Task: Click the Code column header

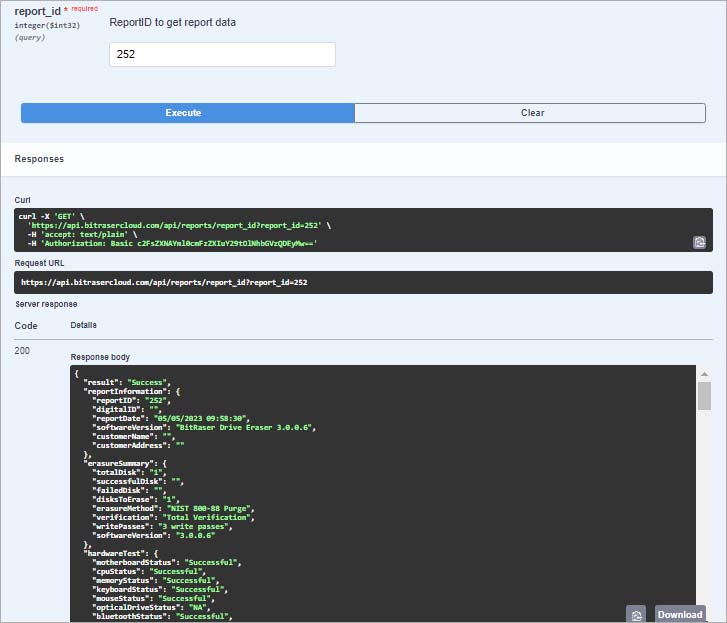Action: (x=26, y=325)
